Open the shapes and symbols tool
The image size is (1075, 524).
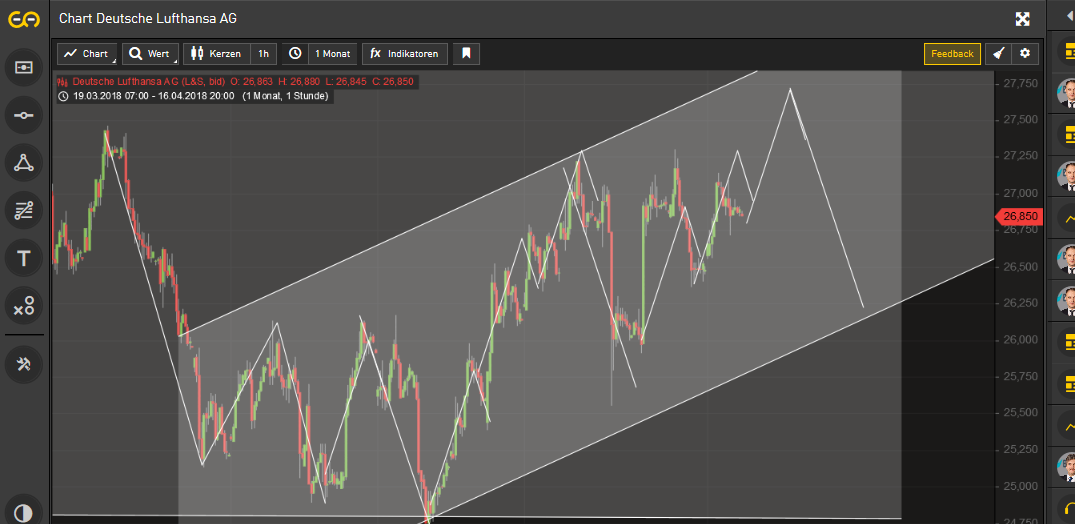point(24,307)
